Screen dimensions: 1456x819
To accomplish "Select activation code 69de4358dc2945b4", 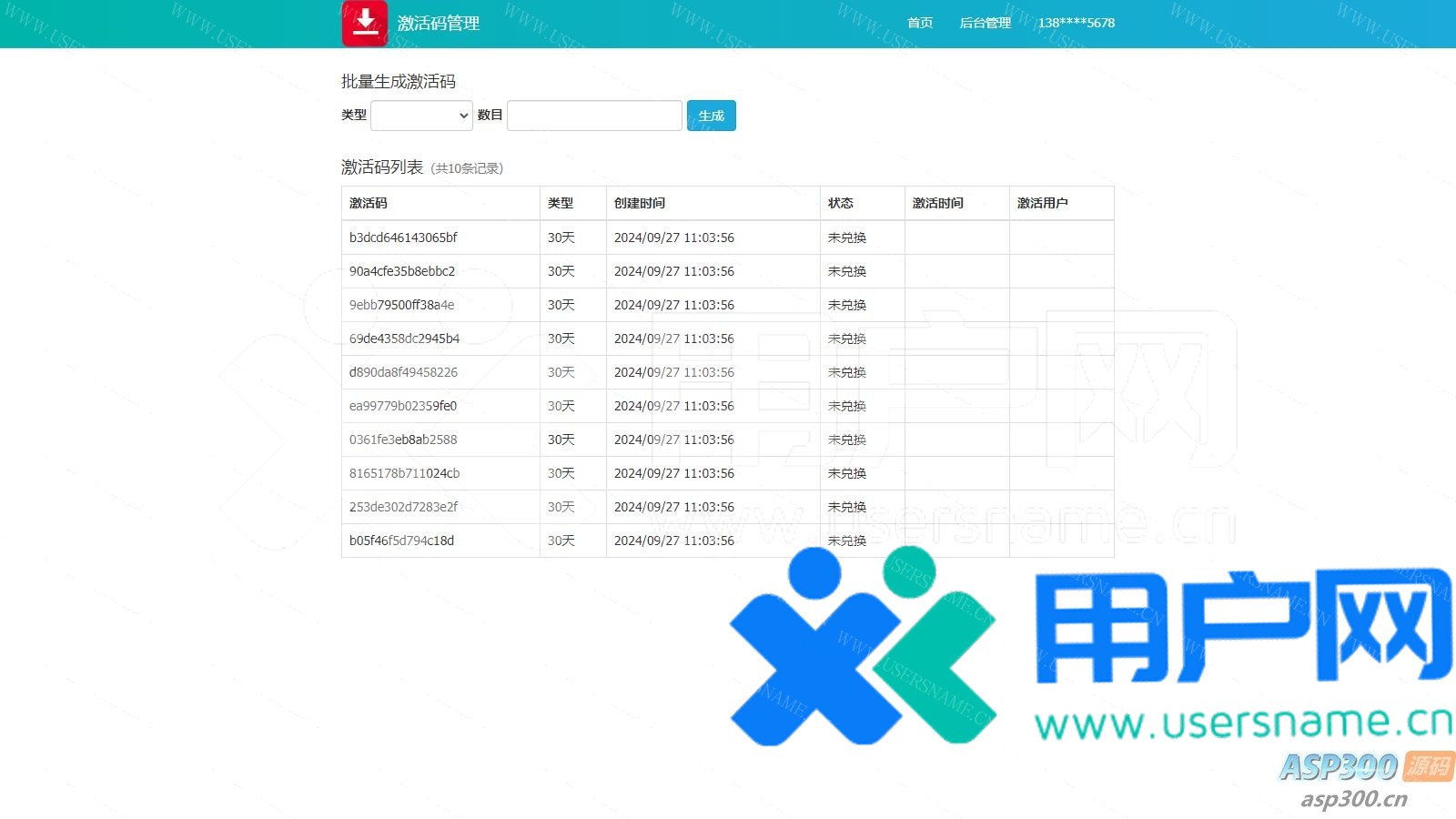I will pyautogui.click(x=404, y=339).
